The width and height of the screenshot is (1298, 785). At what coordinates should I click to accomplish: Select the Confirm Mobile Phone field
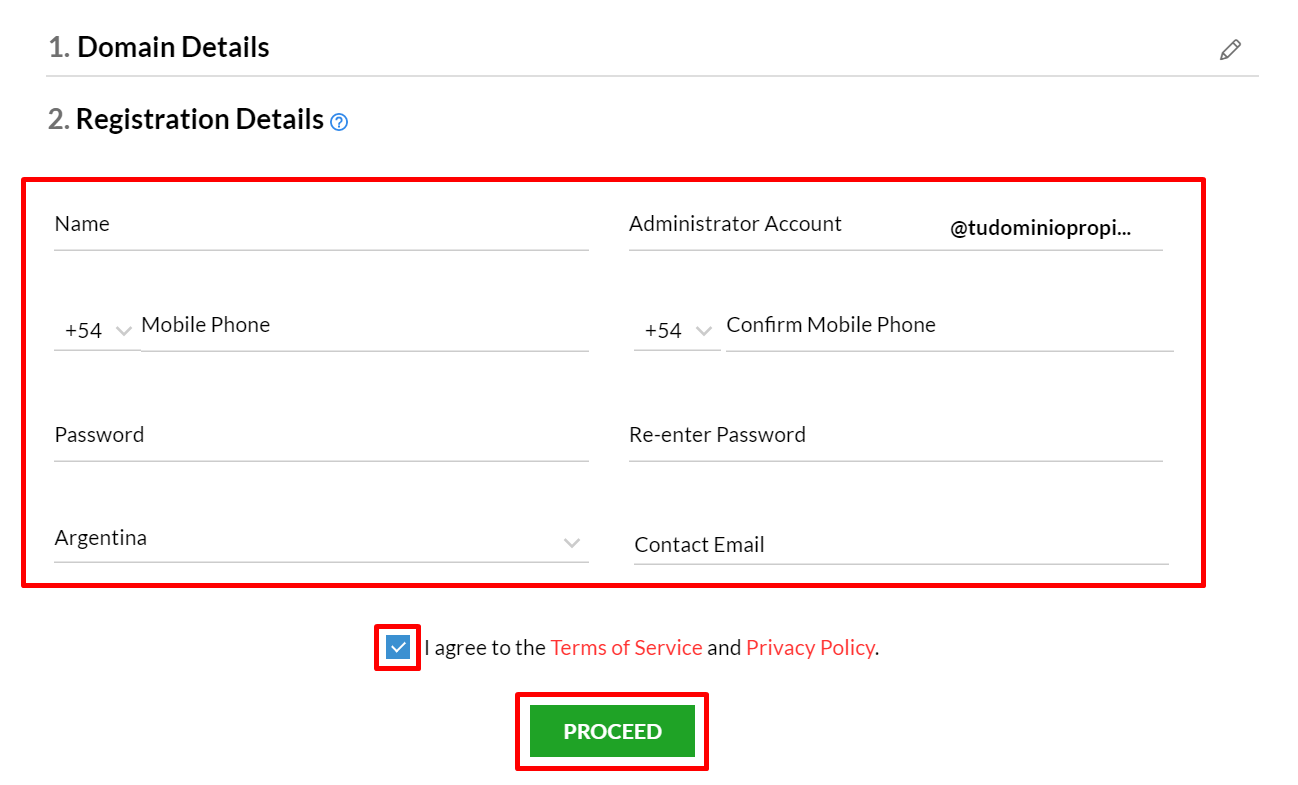tap(950, 327)
